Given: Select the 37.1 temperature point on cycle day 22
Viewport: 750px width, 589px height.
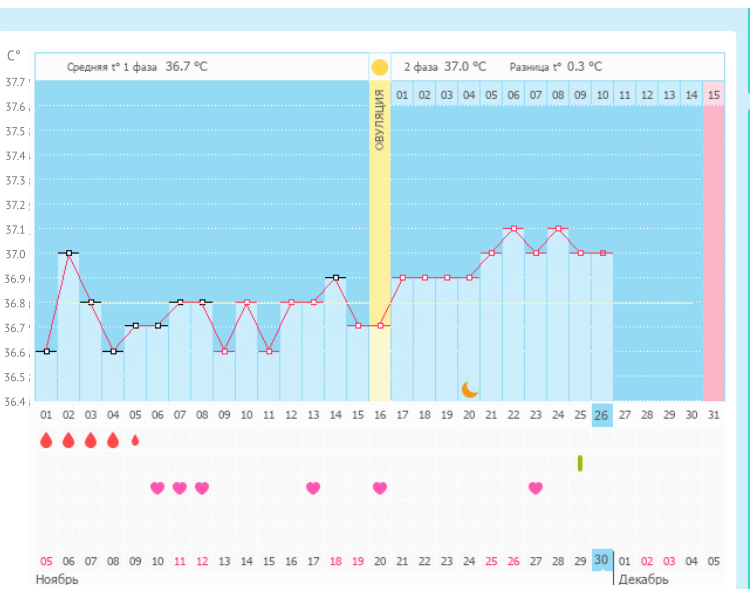Looking at the screenshot, I should point(514,228).
